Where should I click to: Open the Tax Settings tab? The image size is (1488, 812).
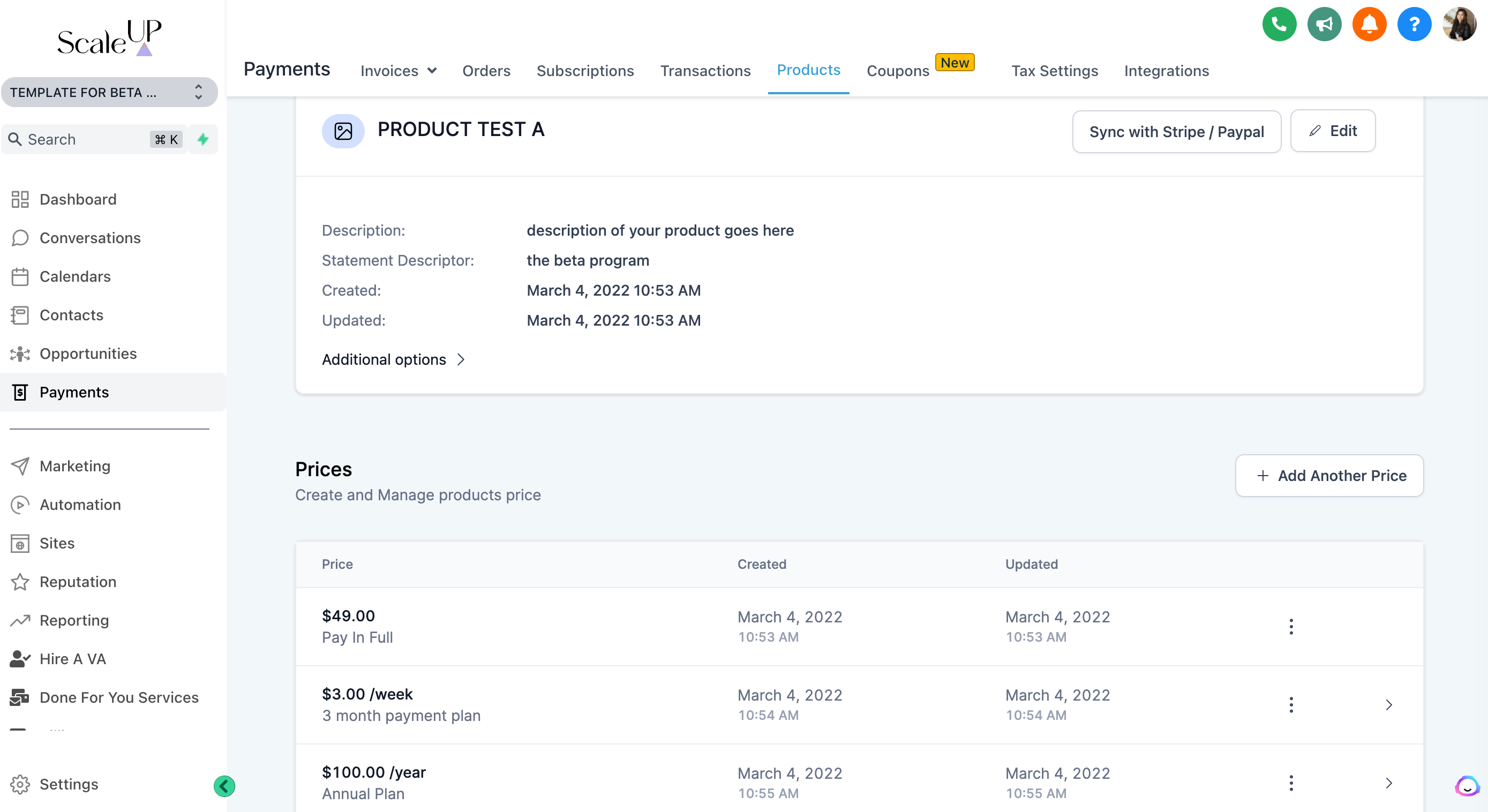[x=1054, y=71]
